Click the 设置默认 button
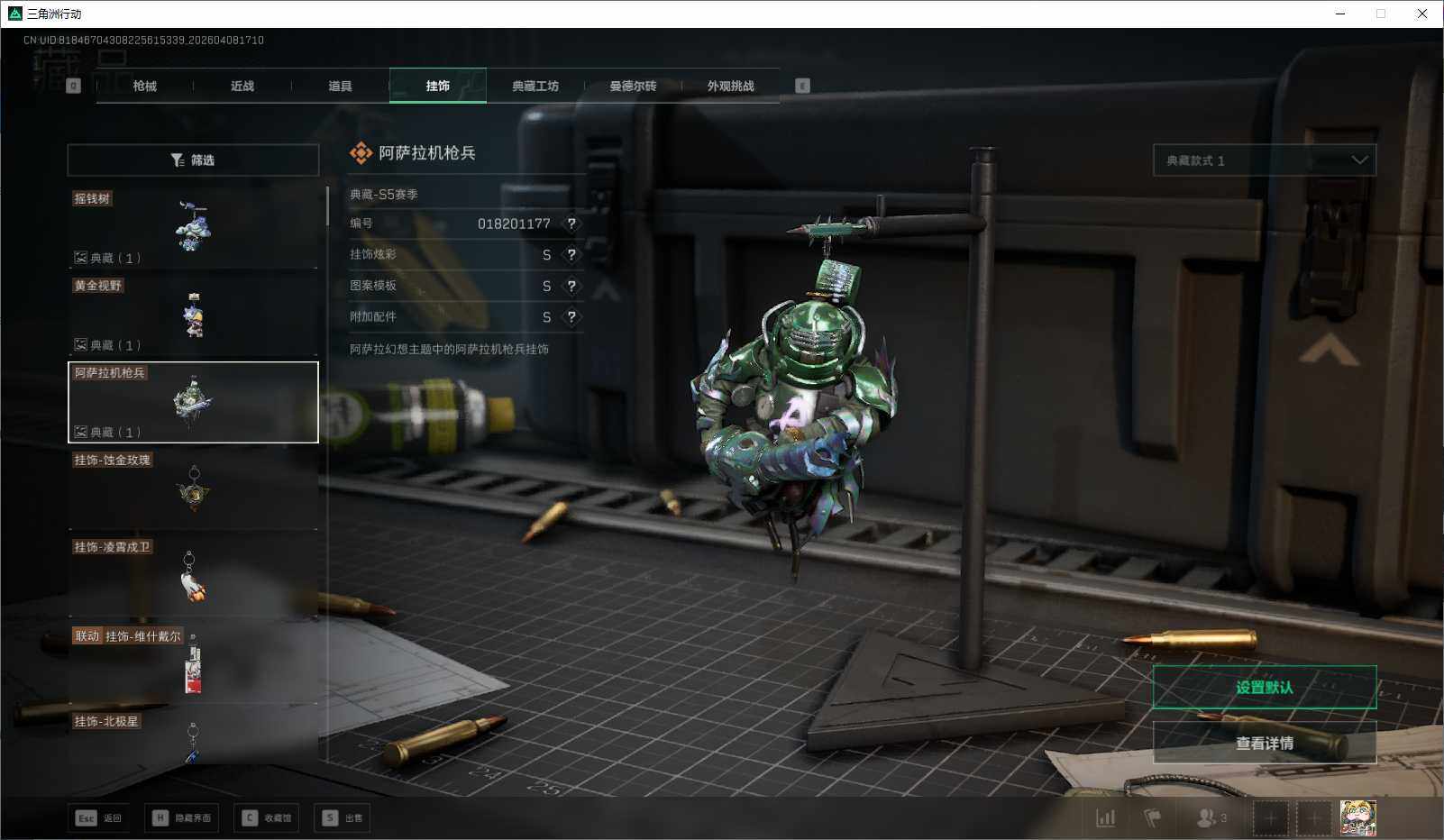1444x840 pixels. click(x=1264, y=688)
